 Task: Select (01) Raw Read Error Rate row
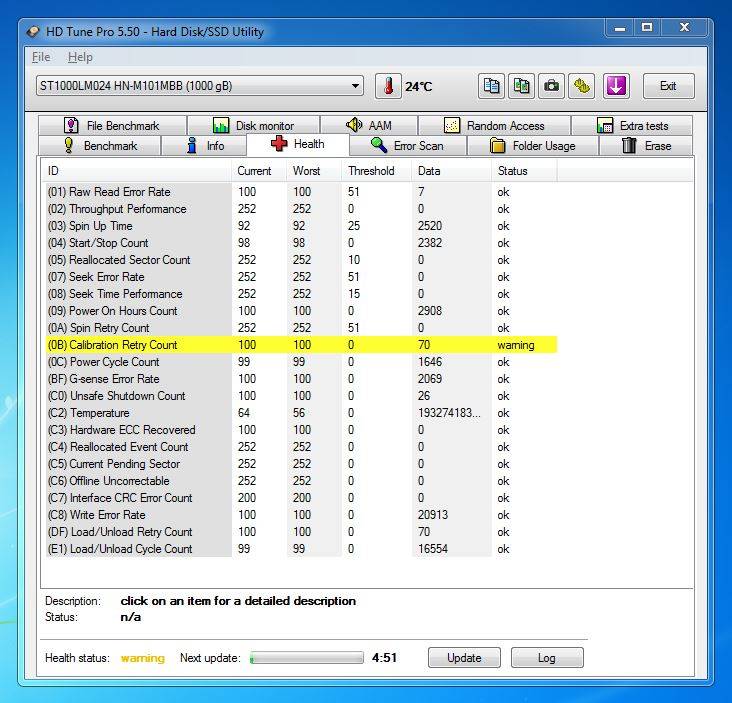[x=301, y=192]
